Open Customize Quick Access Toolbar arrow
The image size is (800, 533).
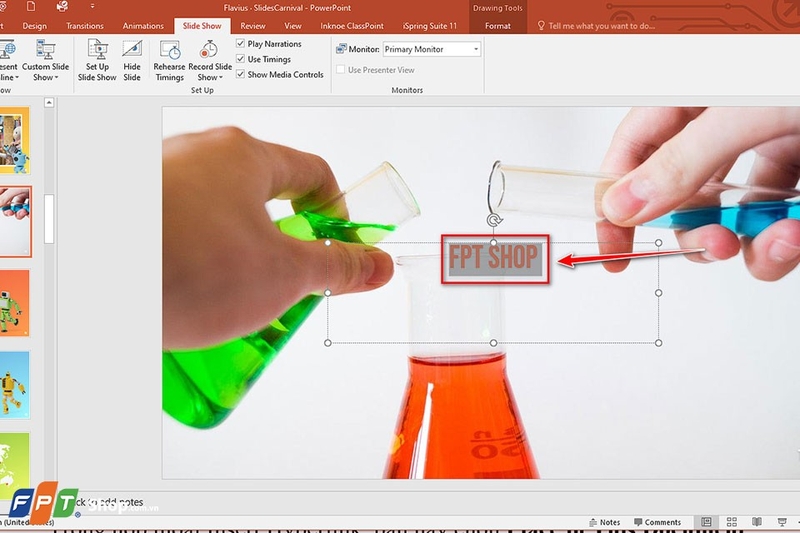pos(92,7)
